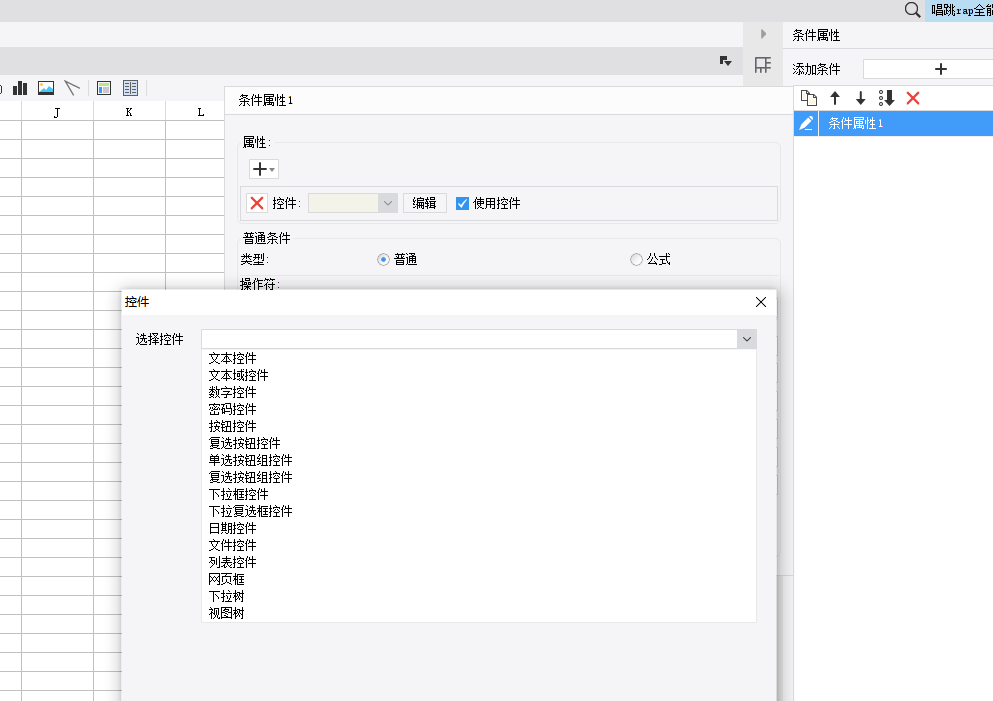
Task: Delete condition with red X in list toolbar
Action: point(912,98)
